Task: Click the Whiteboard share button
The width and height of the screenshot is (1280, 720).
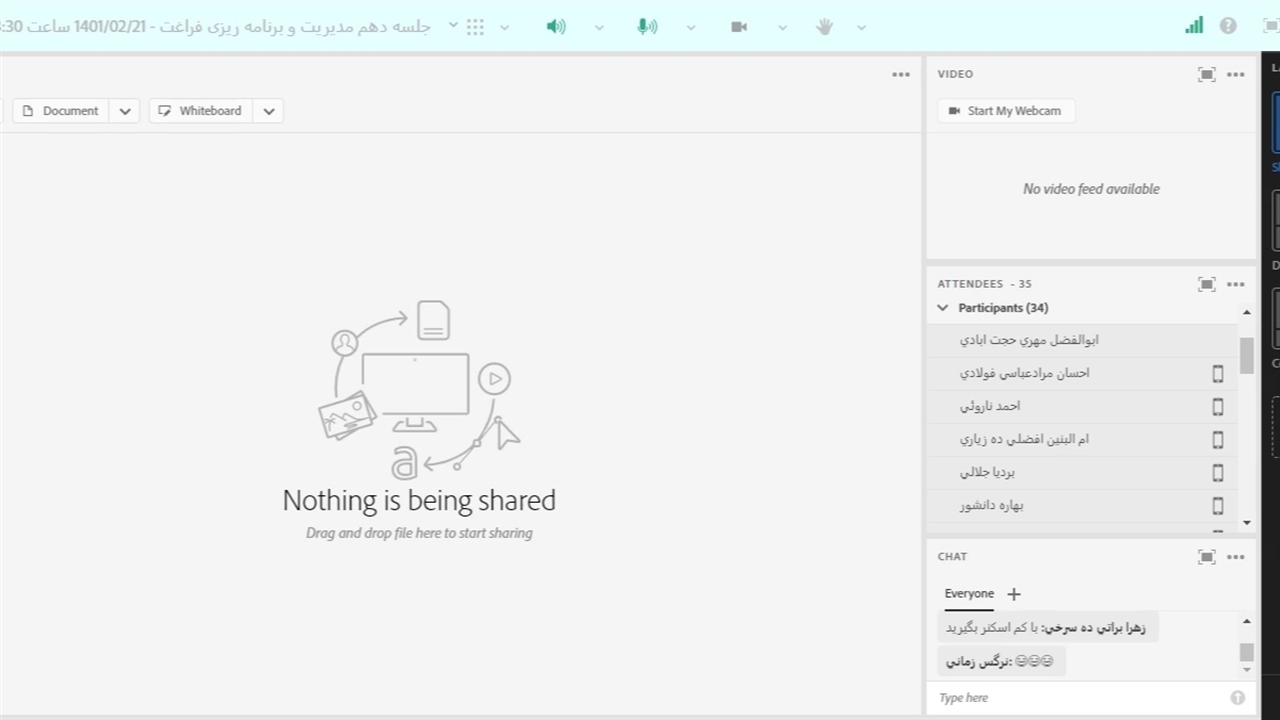Action: tap(201, 111)
